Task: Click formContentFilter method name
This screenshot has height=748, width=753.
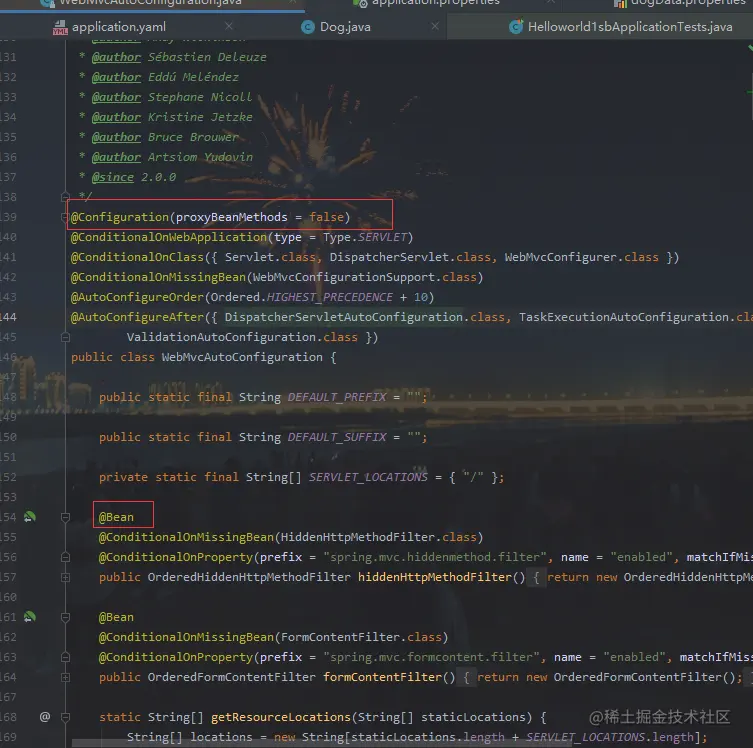Action: [x=382, y=677]
